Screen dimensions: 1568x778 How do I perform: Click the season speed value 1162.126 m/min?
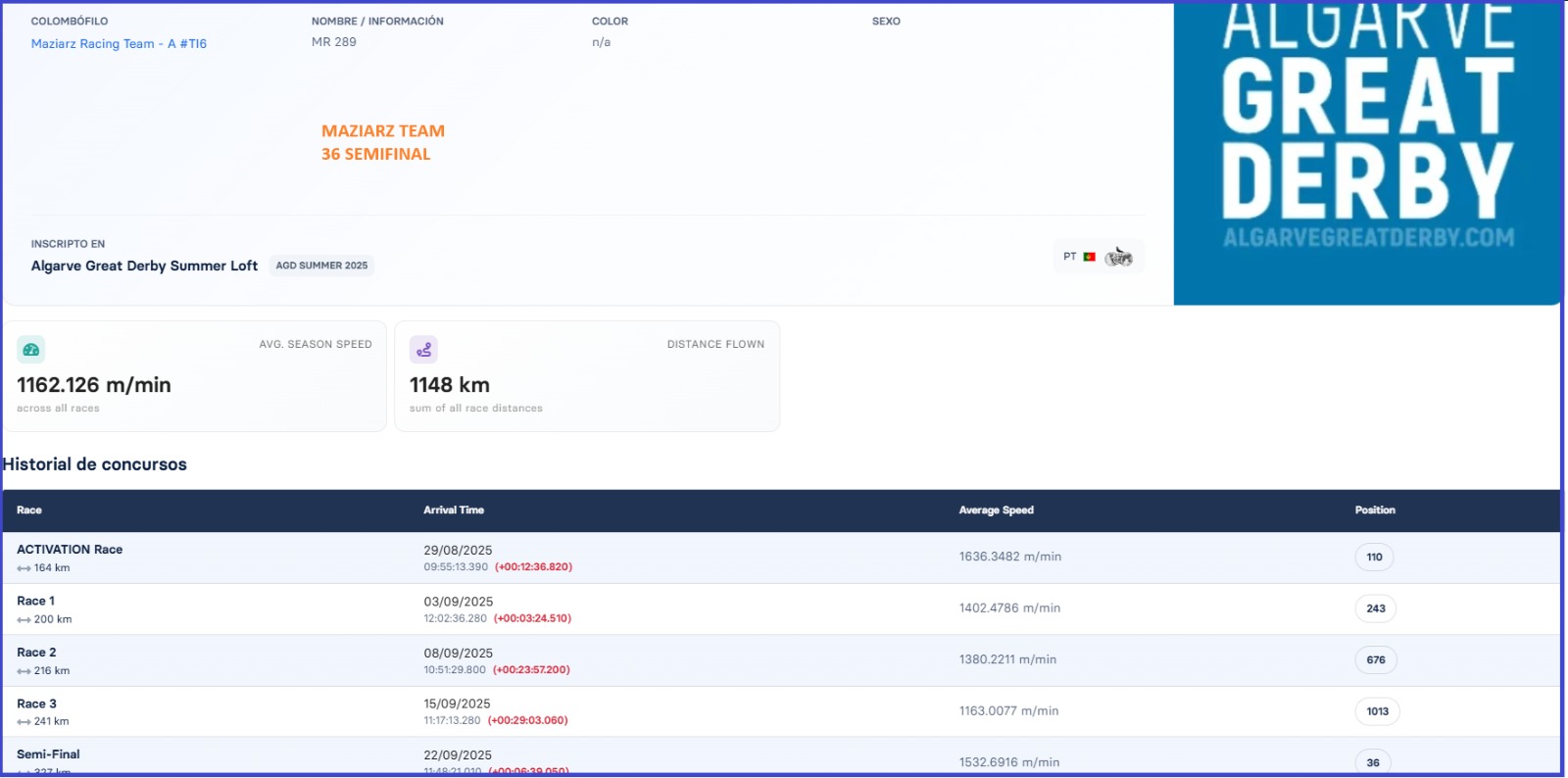[94, 385]
